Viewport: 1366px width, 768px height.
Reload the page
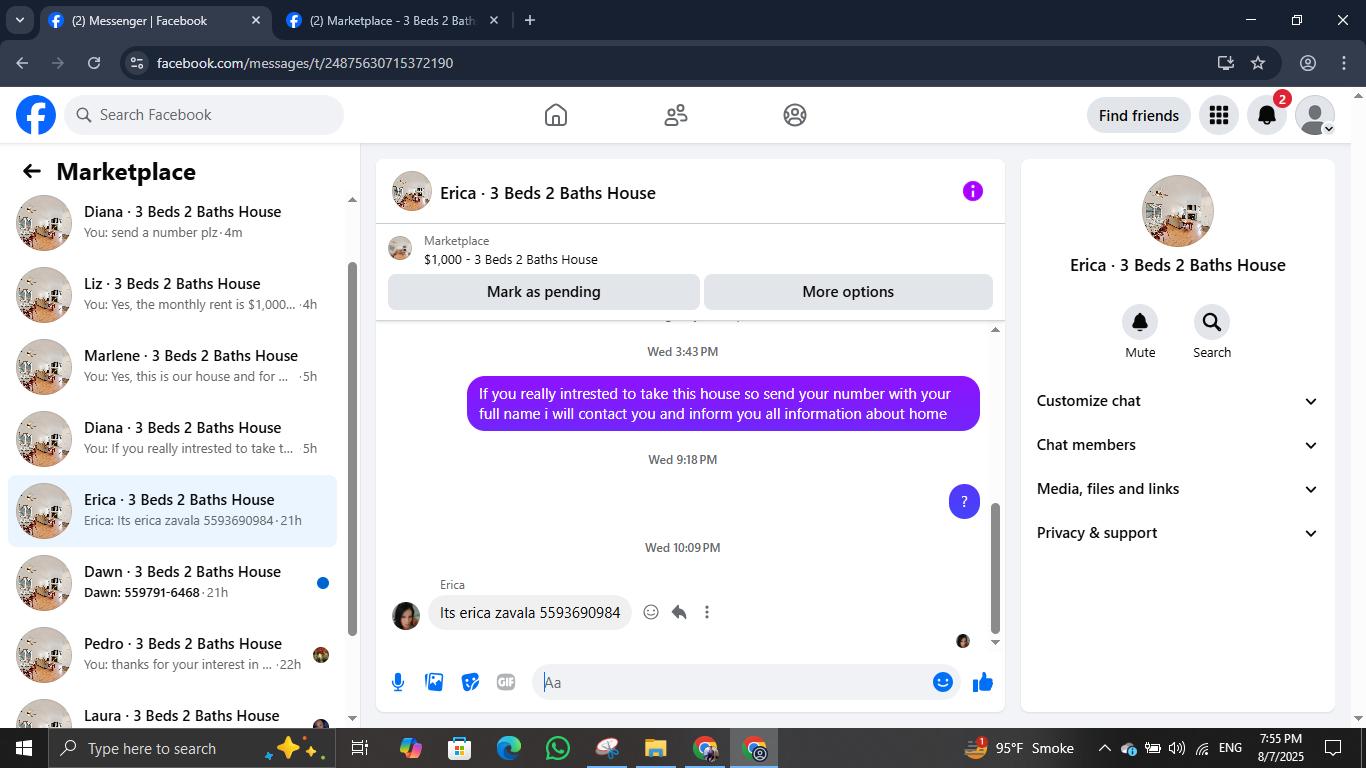pos(94,63)
